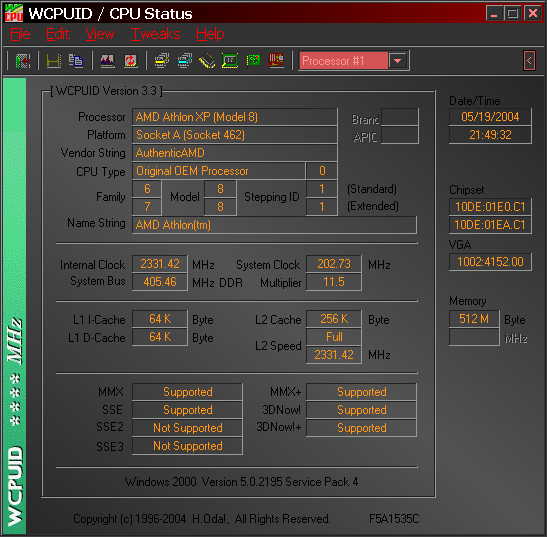Click the L1 D-Cache 64 K value
The width and height of the screenshot is (547, 537).
click(160, 337)
